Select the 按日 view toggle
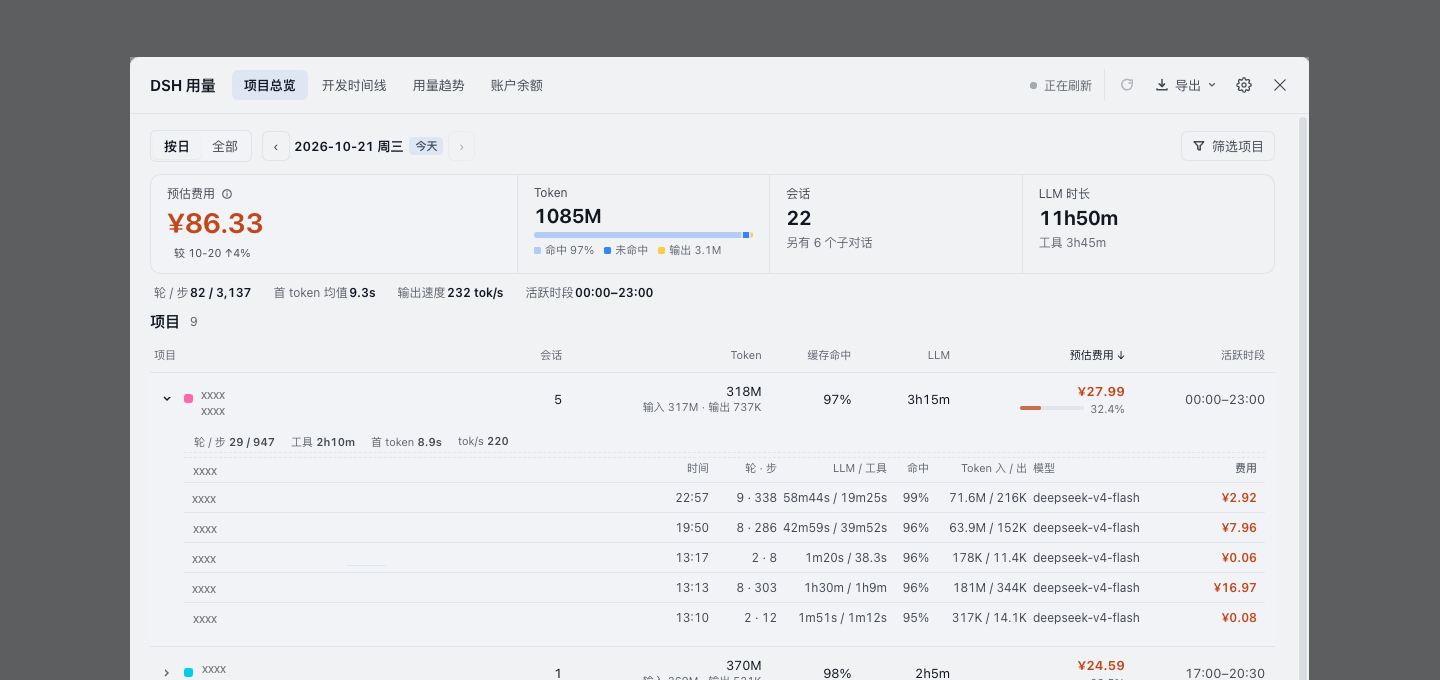Image resolution: width=1440 pixels, height=680 pixels. 177,146
